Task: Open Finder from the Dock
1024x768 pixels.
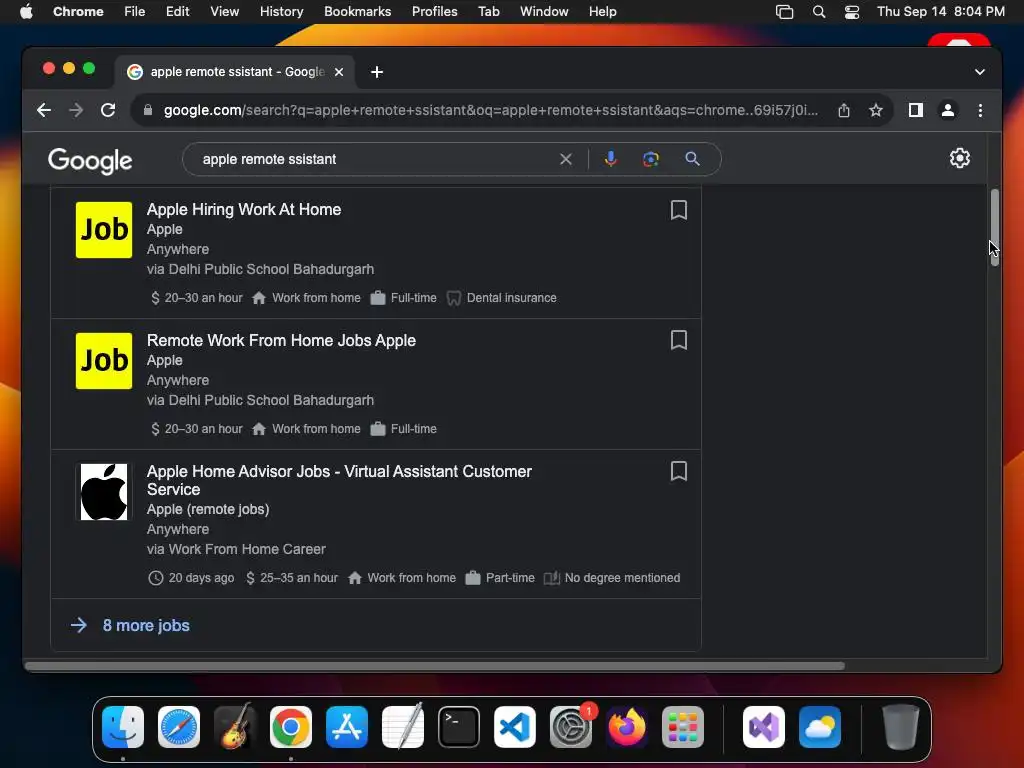Action: pos(123,727)
